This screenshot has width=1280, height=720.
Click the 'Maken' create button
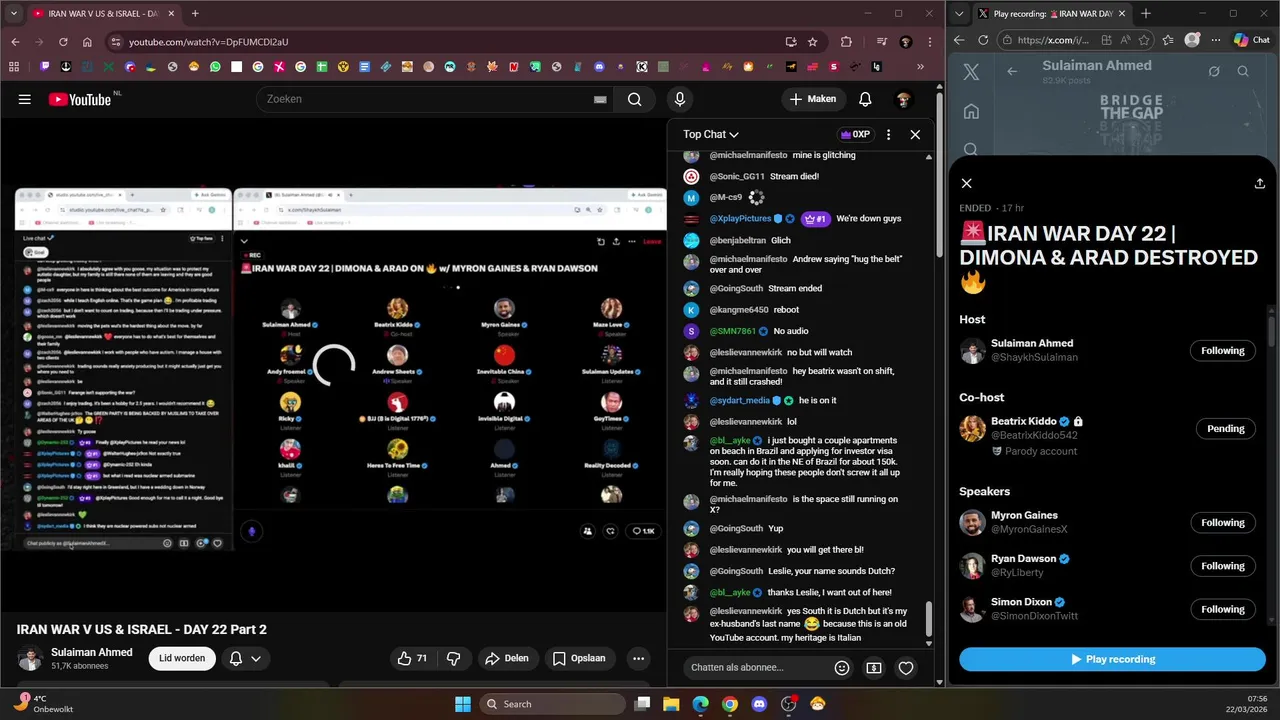813,99
